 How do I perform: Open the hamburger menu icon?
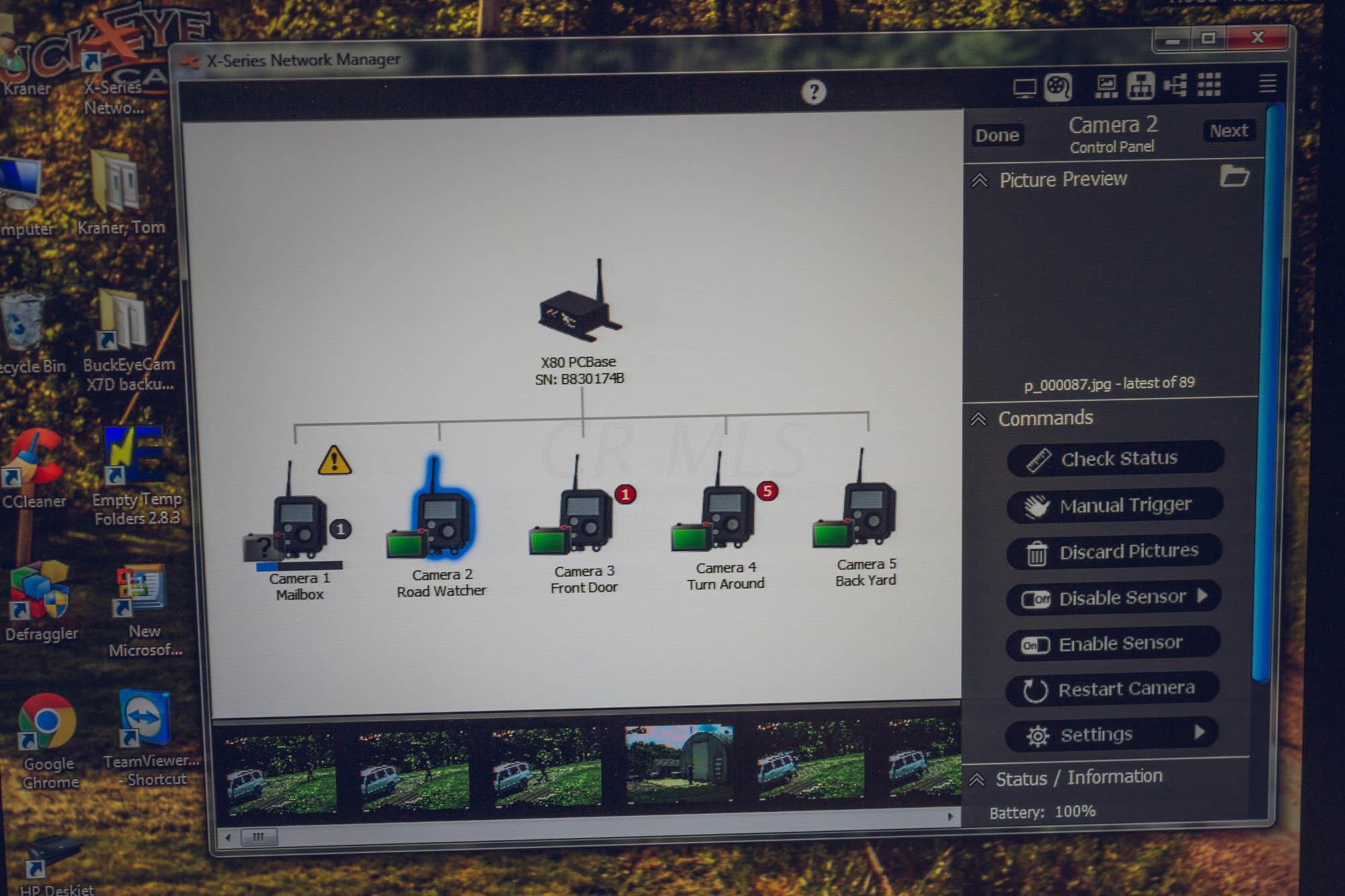coord(1267,84)
